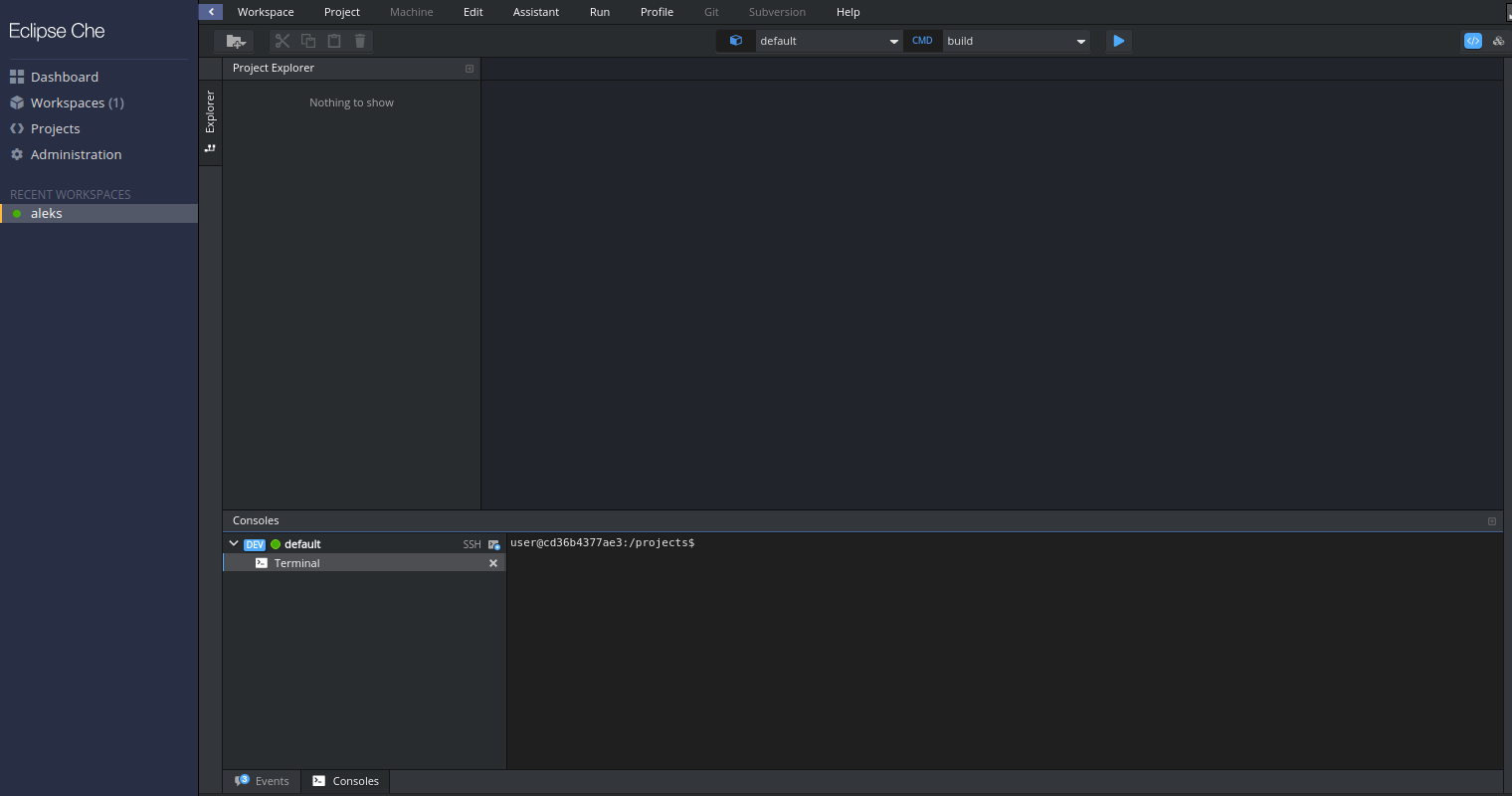Click the Delete trash can icon
Image resolution: width=1512 pixels, height=796 pixels.
click(x=360, y=41)
